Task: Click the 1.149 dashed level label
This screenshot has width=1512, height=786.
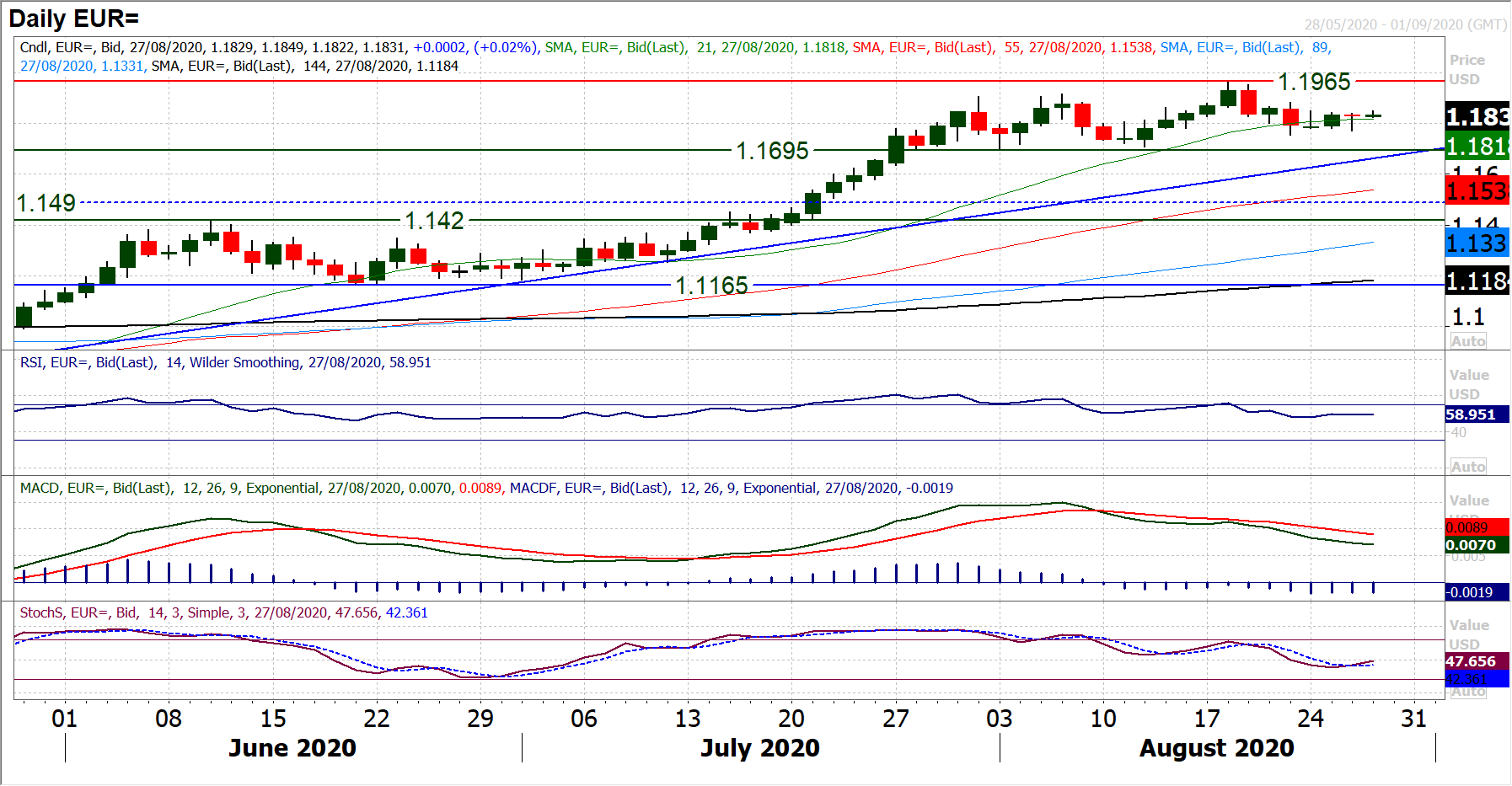Action: pyautogui.click(x=46, y=203)
